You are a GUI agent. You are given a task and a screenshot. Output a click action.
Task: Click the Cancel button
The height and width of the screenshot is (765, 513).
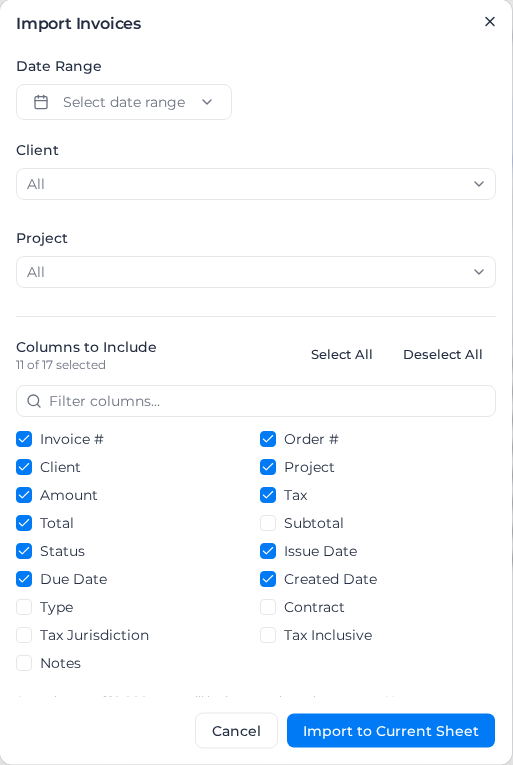click(236, 730)
